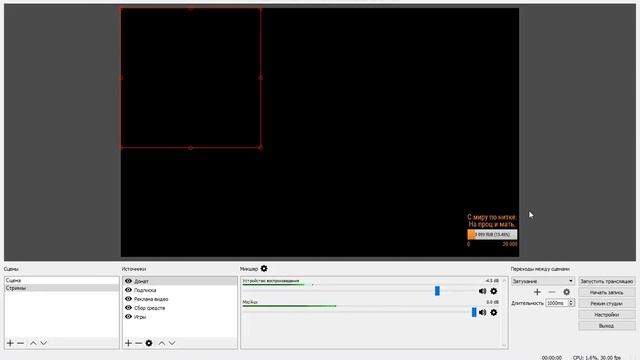Hide the Реклама видео source with its eye icon
Screen dimensions: 640x360
(128, 299)
